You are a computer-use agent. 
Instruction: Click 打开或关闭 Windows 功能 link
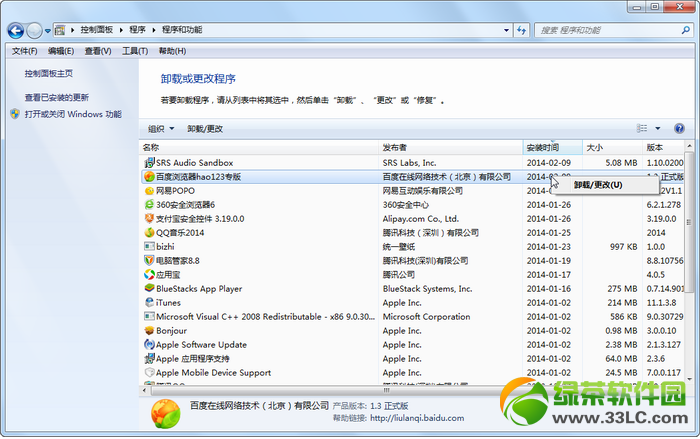click(72, 114)
